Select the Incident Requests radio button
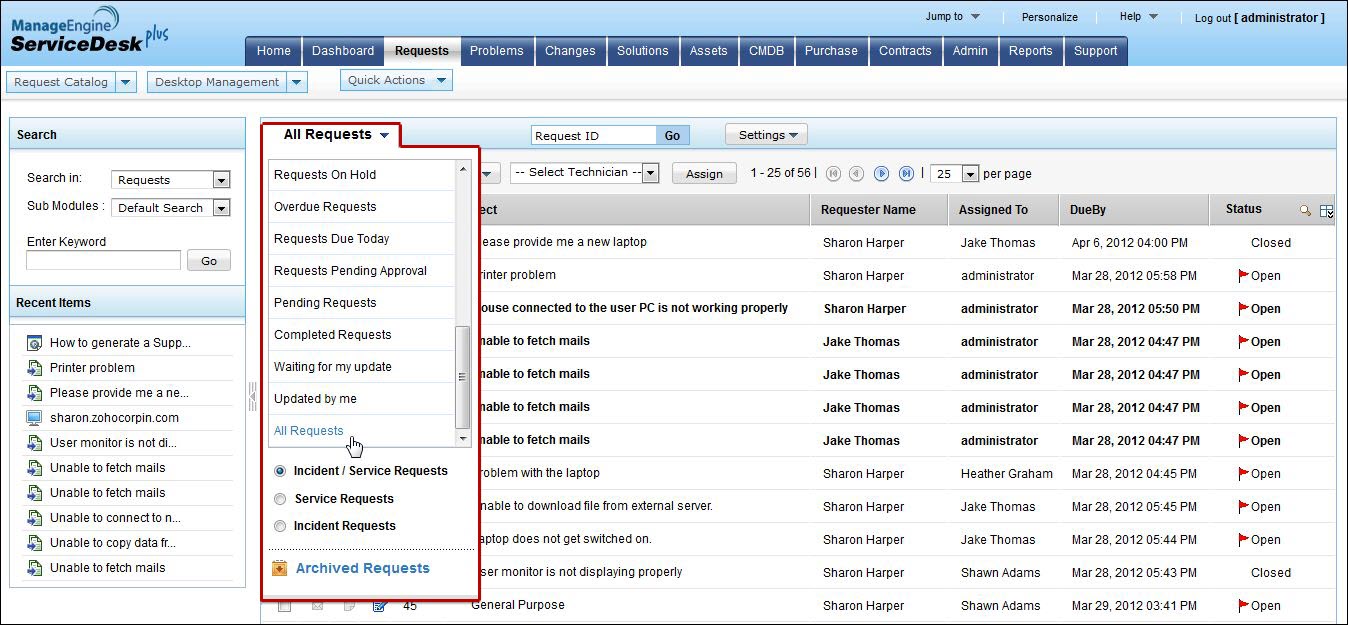The image size is (1348, 625). click(280, 526)
